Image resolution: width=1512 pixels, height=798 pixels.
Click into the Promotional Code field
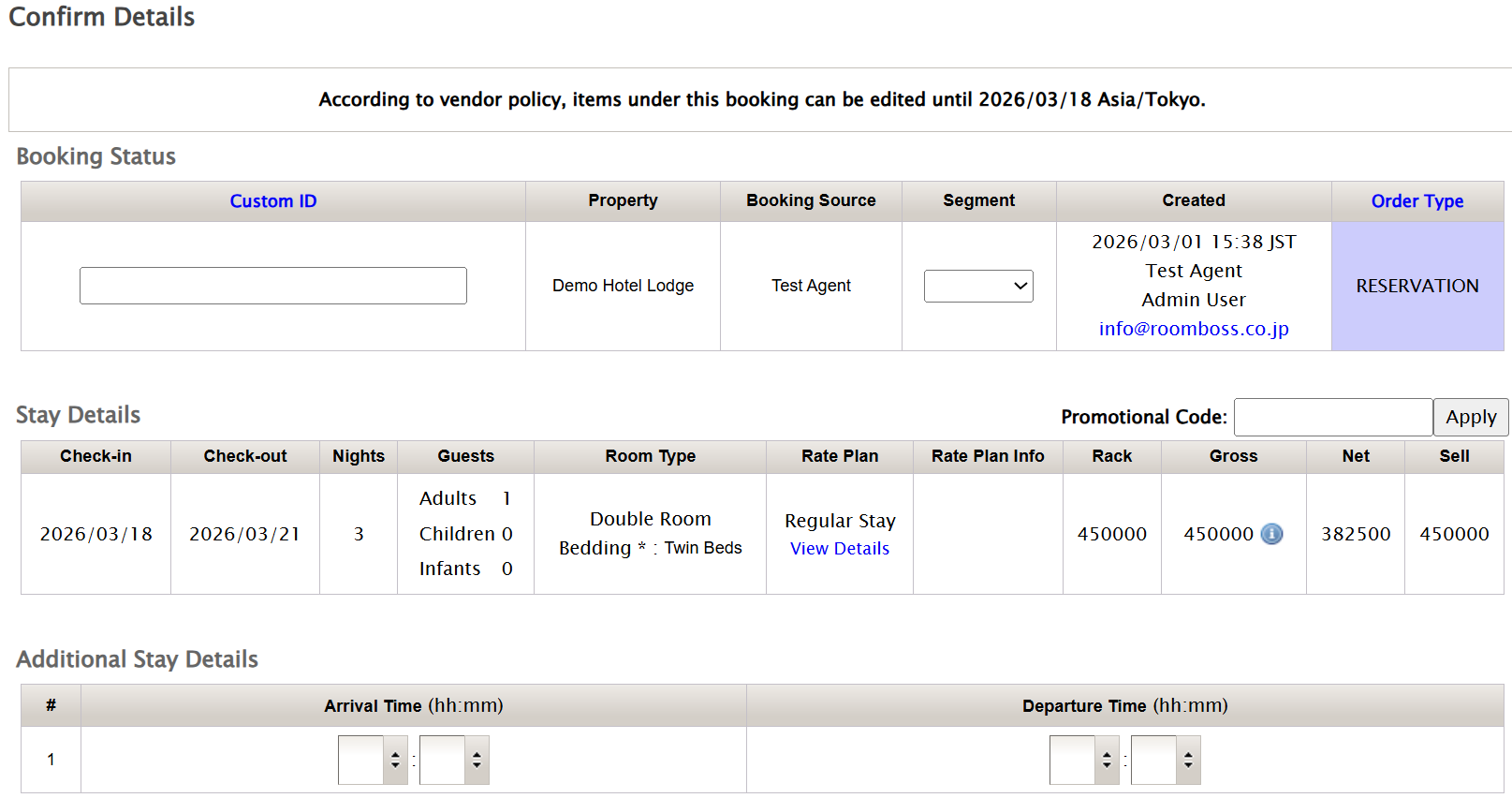tap(1332, 418)
